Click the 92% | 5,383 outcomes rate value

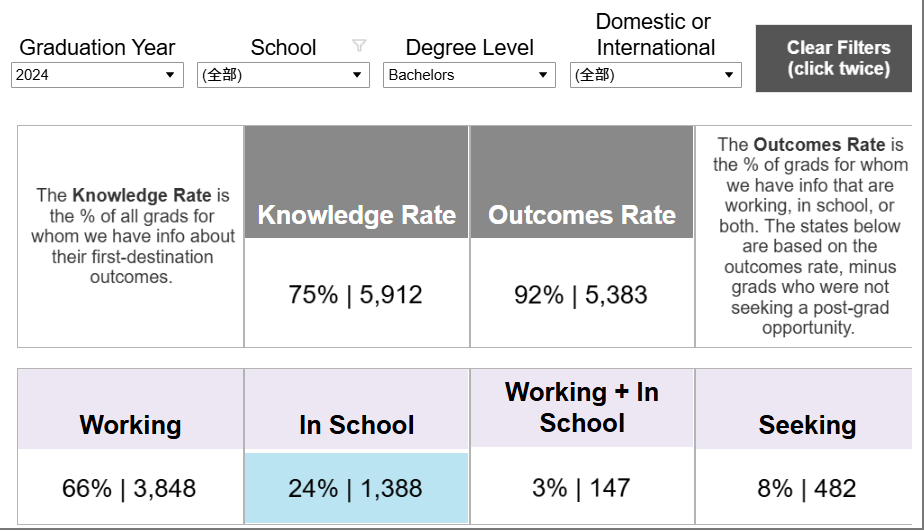pyautogui.click(x=580, y=295)
